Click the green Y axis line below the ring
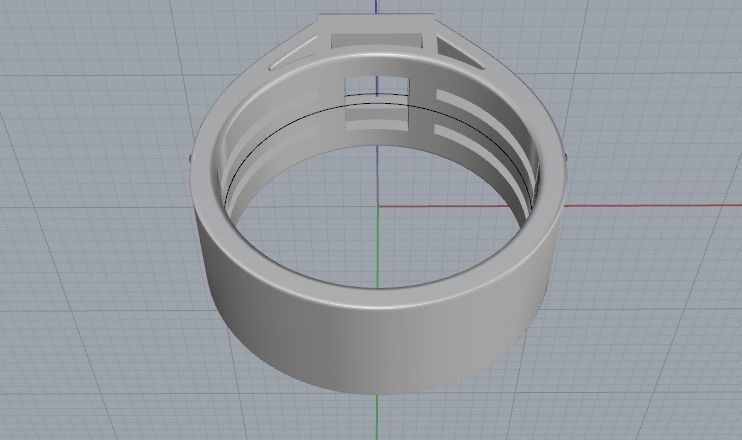Screen dimensions: 742x440 (x=377, y=417)
